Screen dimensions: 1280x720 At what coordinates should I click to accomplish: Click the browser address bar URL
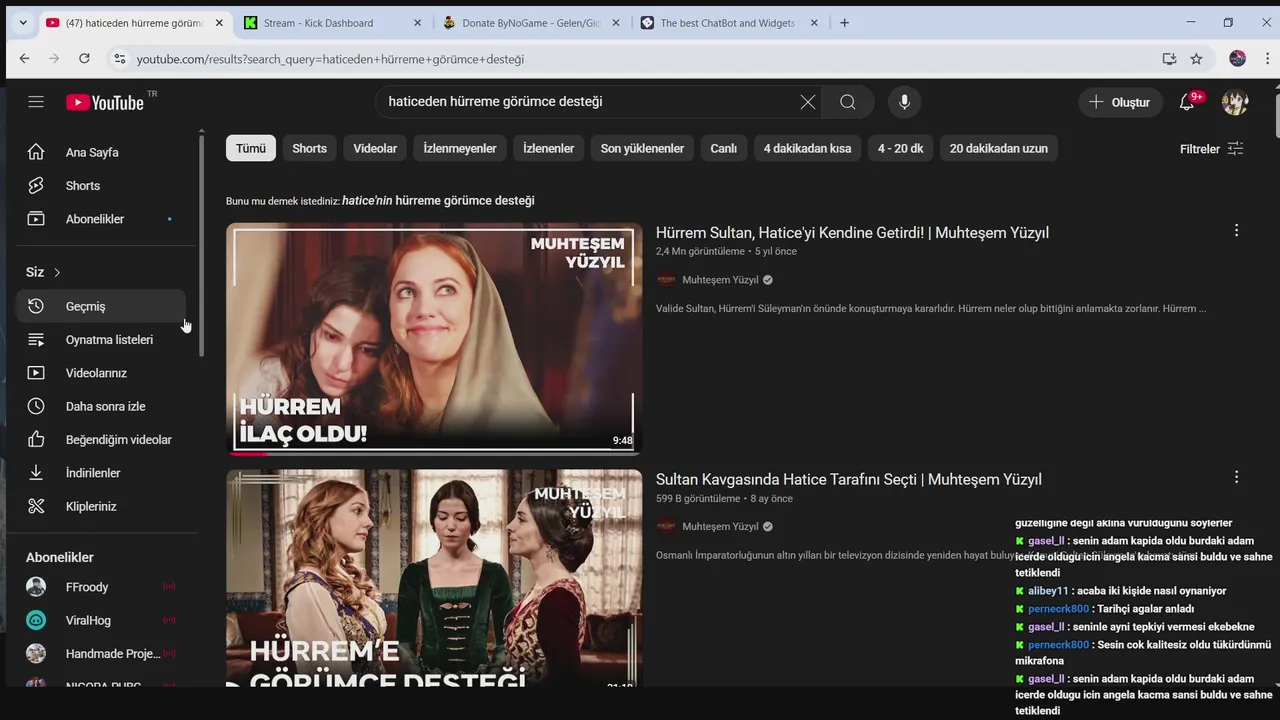(330, 59)
